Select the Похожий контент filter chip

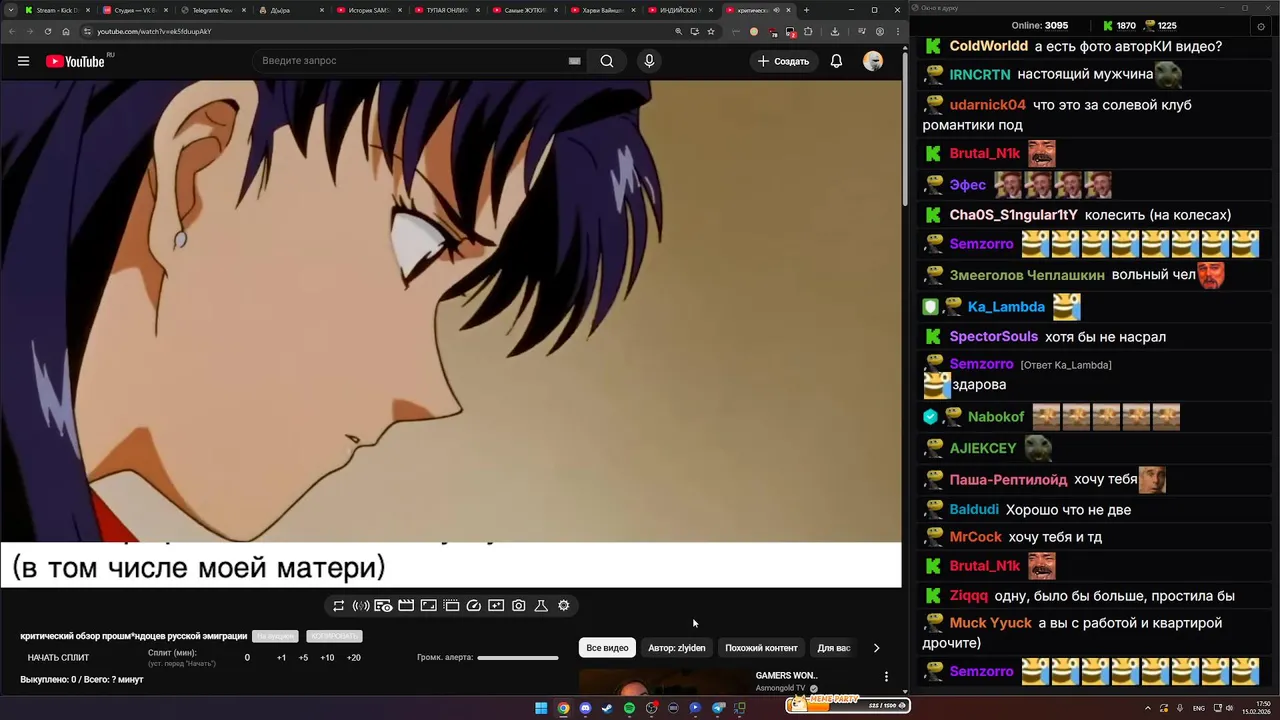tap(761, 648)
